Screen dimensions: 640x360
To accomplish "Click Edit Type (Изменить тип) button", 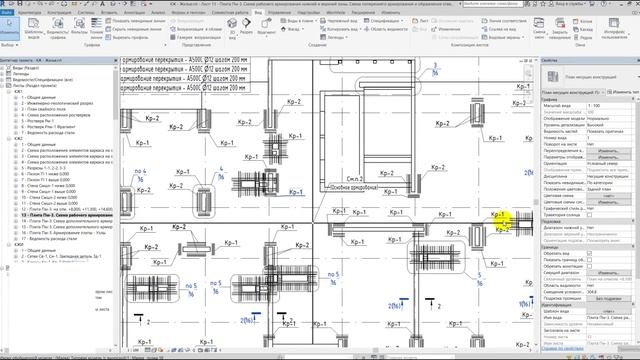I will pos(623,93).
